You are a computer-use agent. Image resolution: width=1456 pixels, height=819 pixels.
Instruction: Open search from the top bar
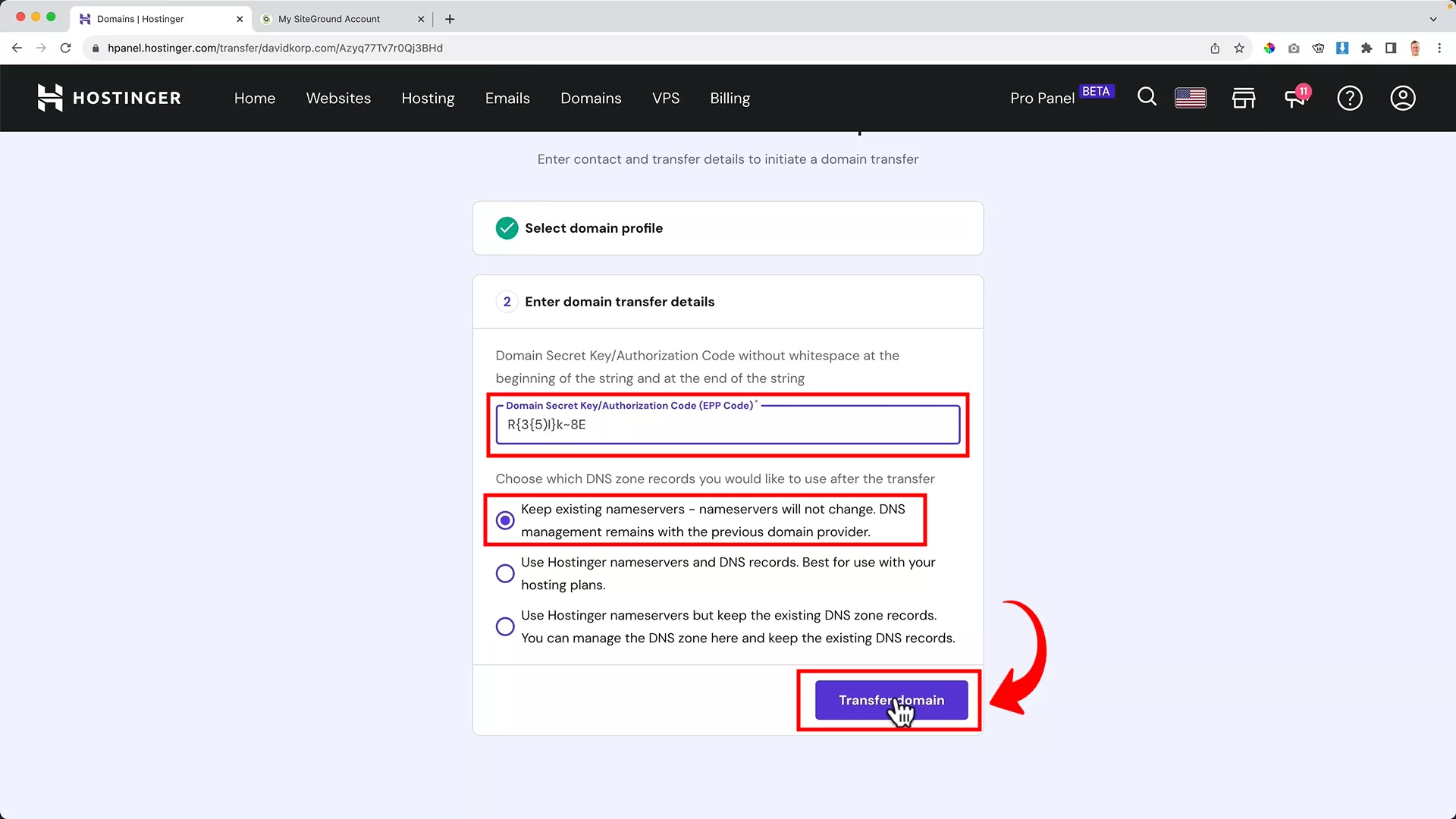[x=1147, y=98]
